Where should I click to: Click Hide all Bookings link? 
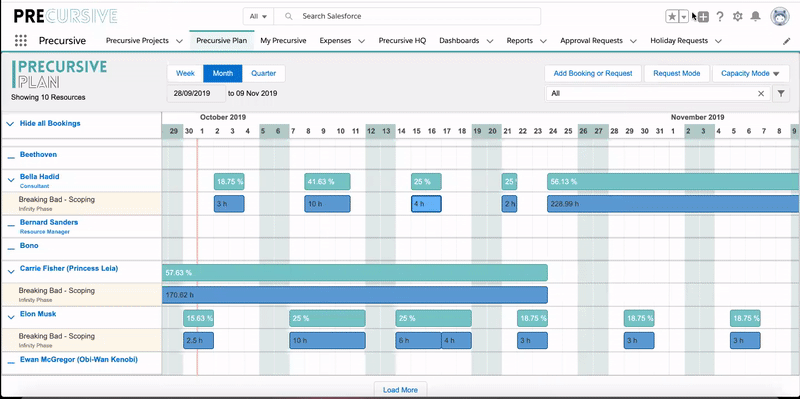(x=50, y=123)
